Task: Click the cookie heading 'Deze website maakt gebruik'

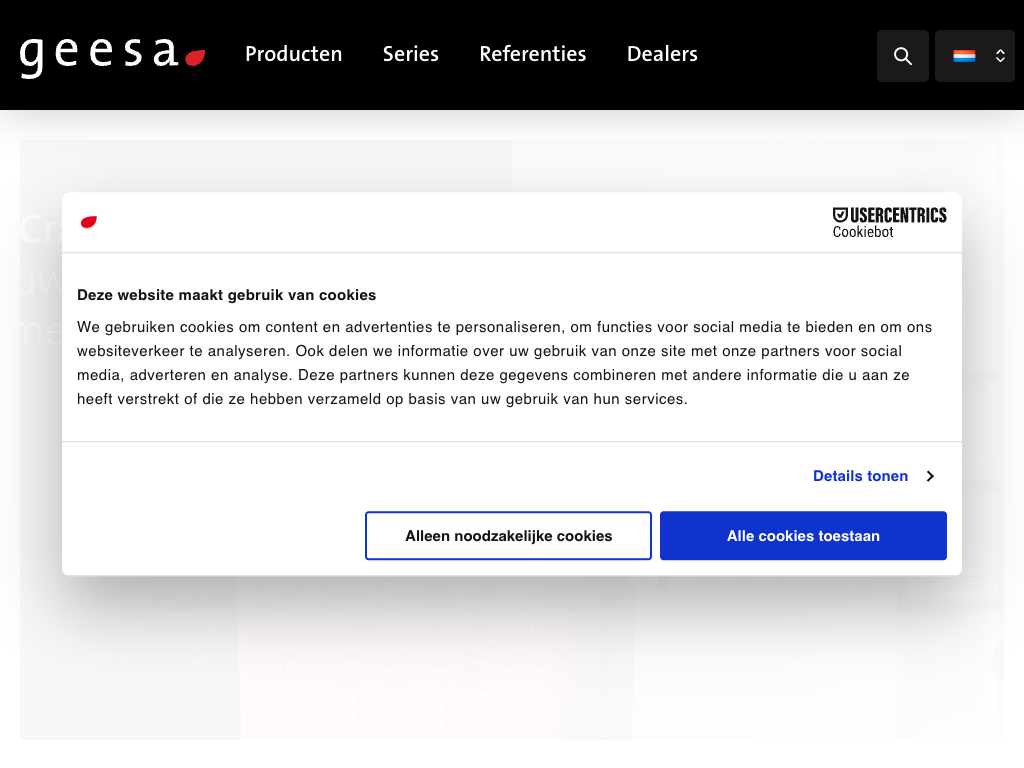Action: (226, 295)
